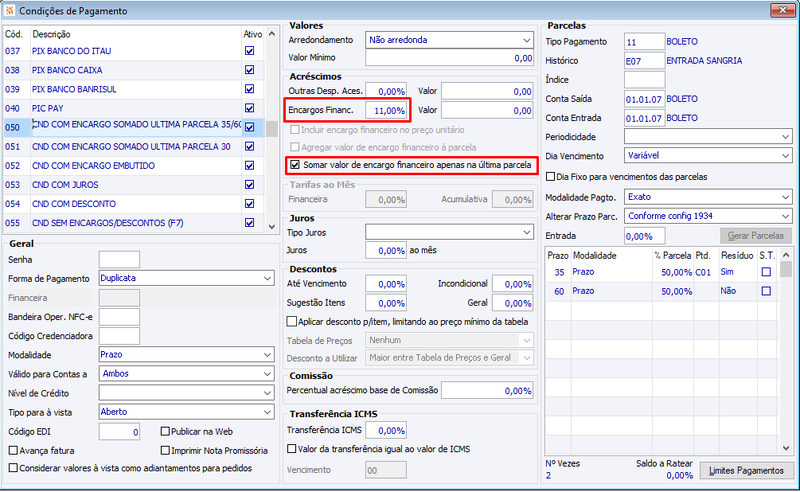Screen dimensions: 800x492
Task: Click the Histórico code field E07
Action: (x=644, y=61)
